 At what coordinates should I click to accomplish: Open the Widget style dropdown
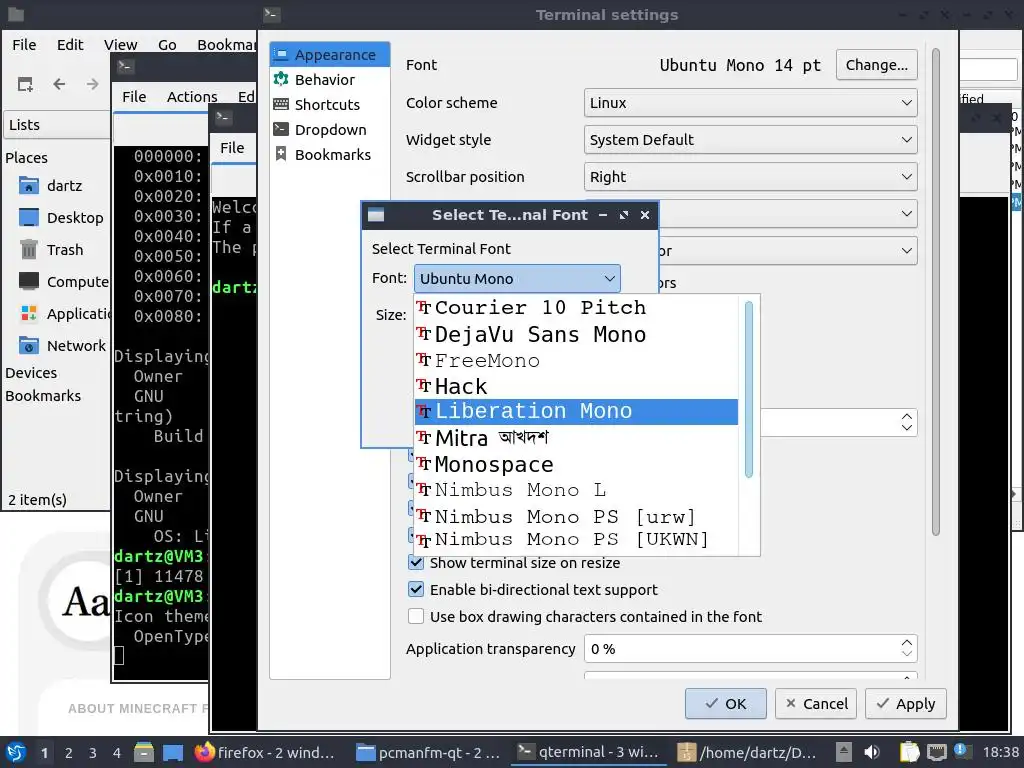pyautogui.click(x=750, y=140)
